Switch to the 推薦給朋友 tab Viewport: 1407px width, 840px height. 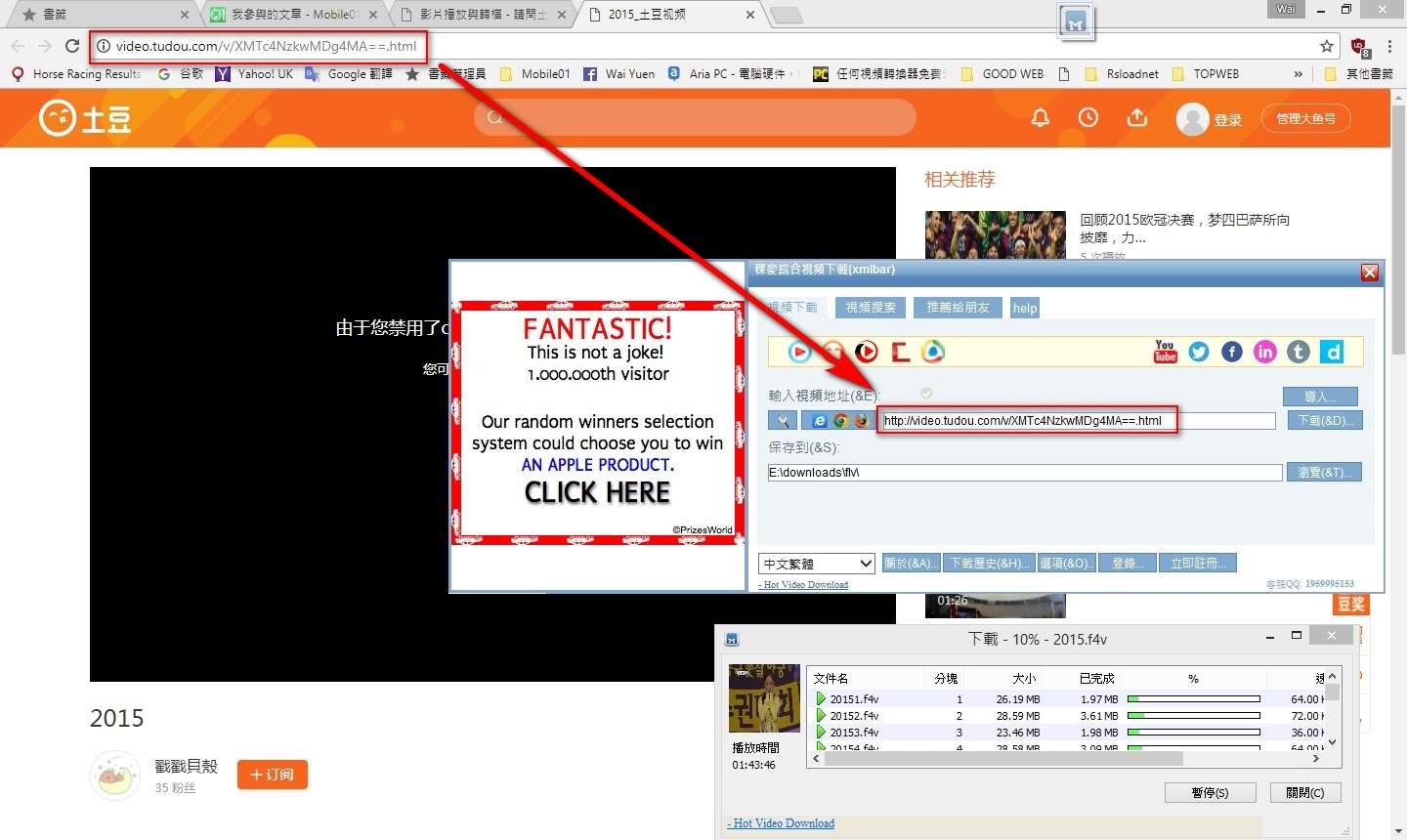click(x=958, y=308)
